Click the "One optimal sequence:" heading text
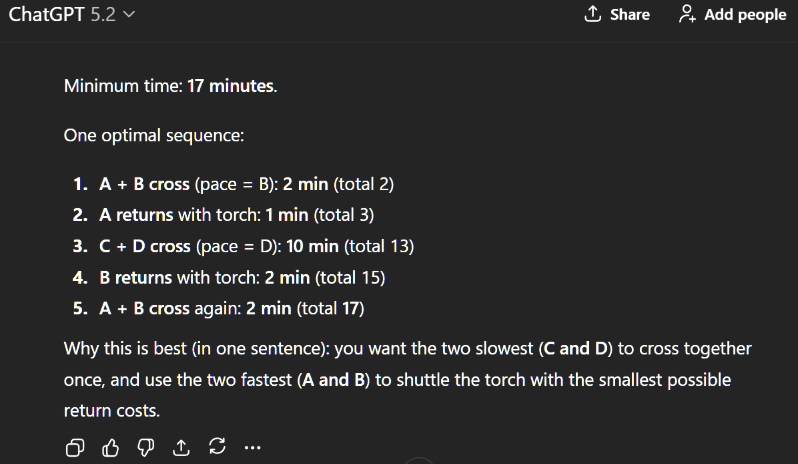Viewport: 798px width, 464px height. [154, 136]
